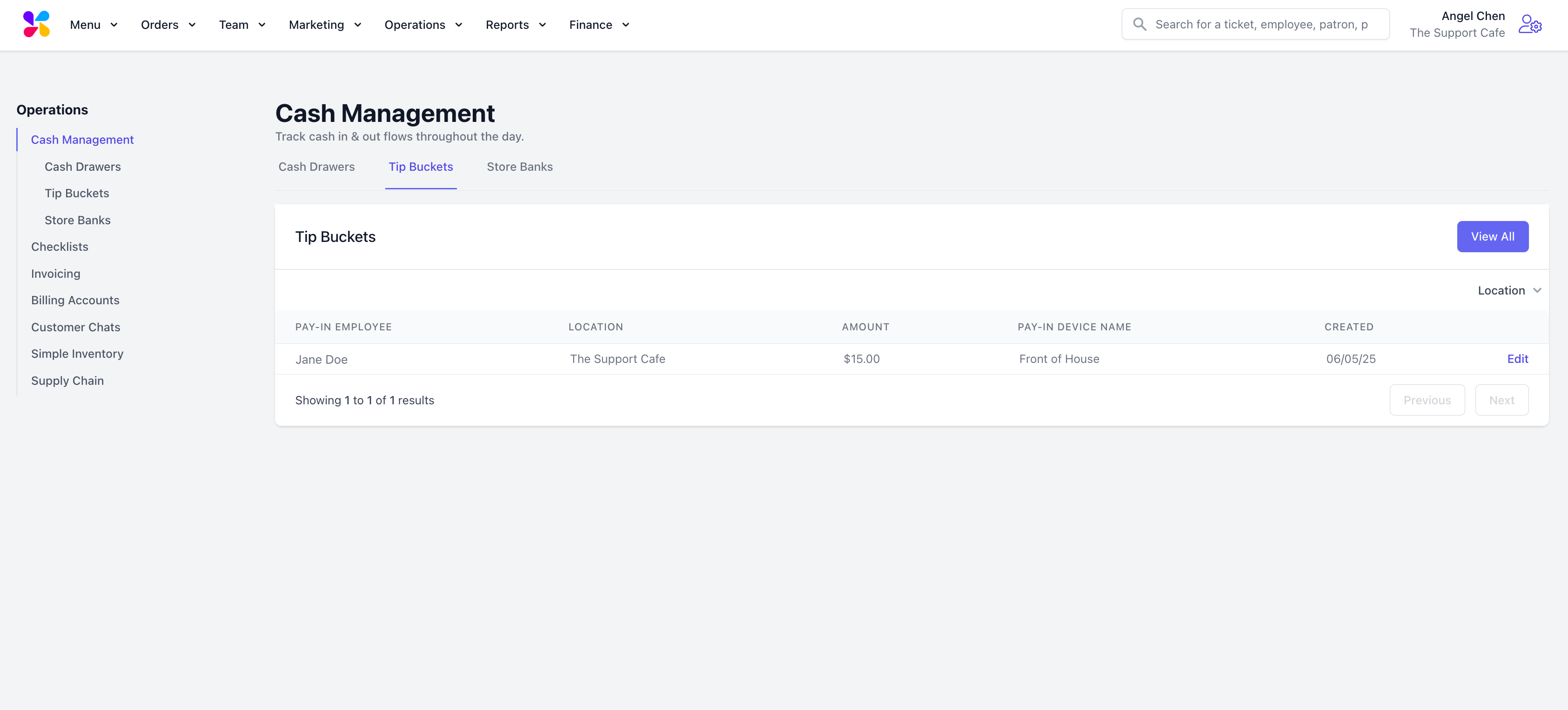Click the Next pagination button

pyautogui.click(x=1501, y=400)
